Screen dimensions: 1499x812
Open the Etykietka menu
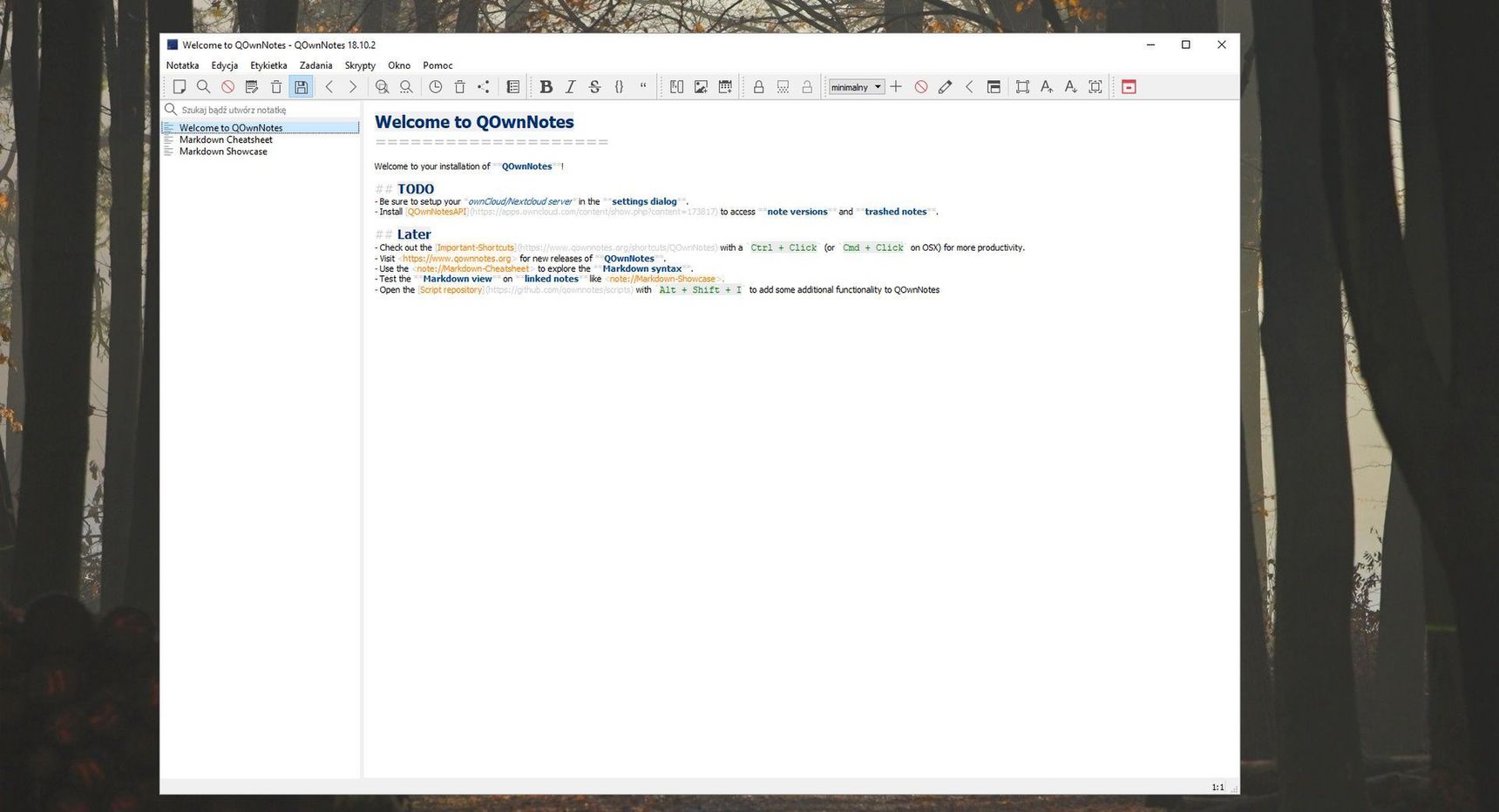coord(268,65)
